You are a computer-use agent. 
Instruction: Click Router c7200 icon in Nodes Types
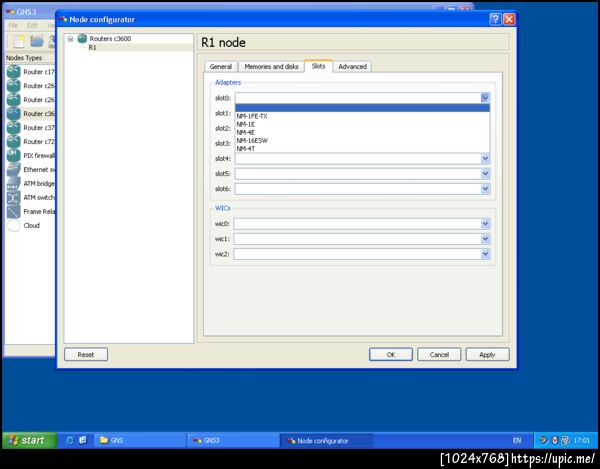(13, 142)
